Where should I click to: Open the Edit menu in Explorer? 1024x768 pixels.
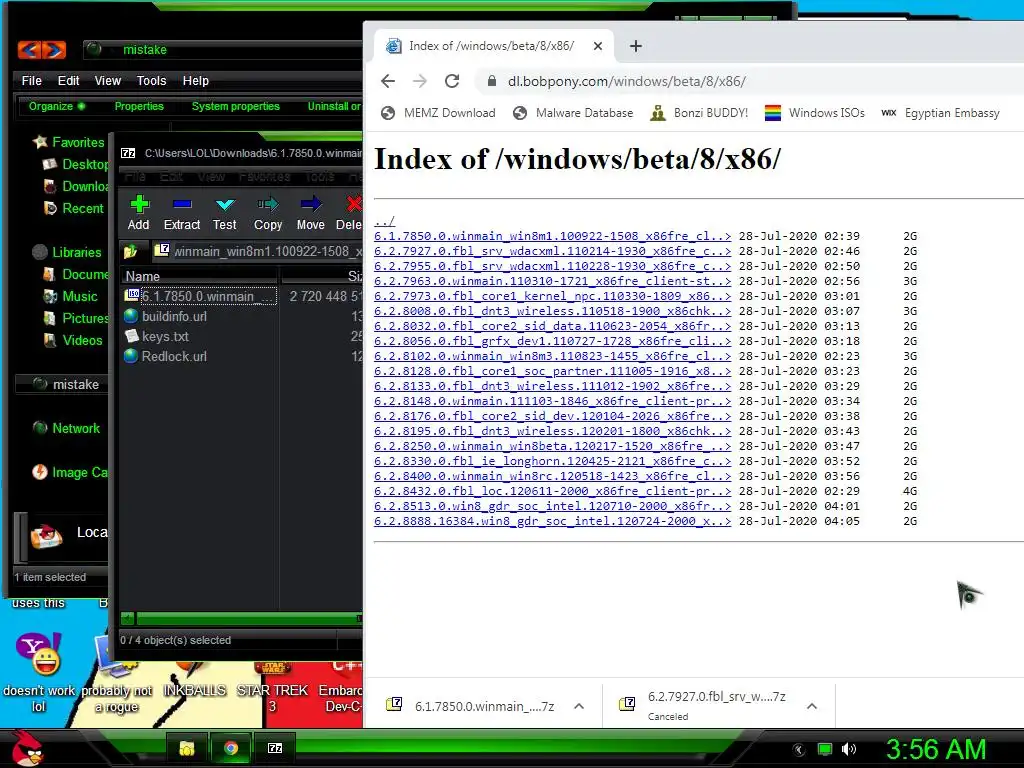coord(68,80)
